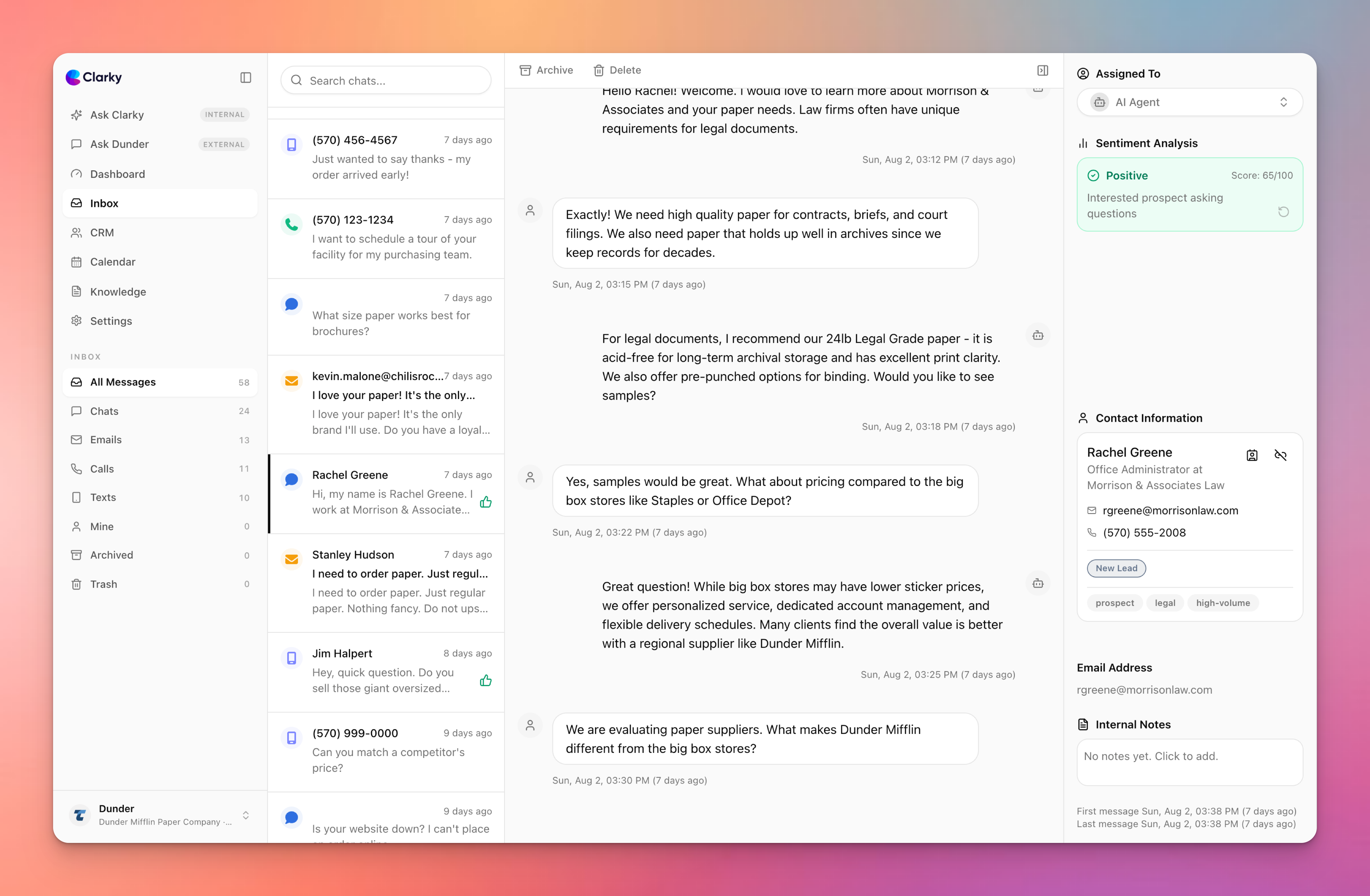
Task: Open Rachel Greene's contact card icon
Action: [1252, 455]
